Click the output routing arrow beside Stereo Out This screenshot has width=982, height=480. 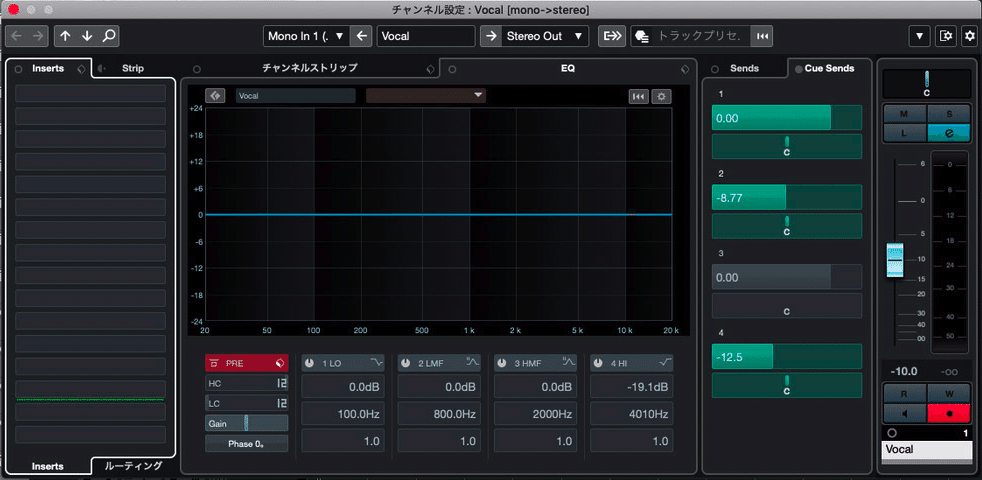[490, 36]
